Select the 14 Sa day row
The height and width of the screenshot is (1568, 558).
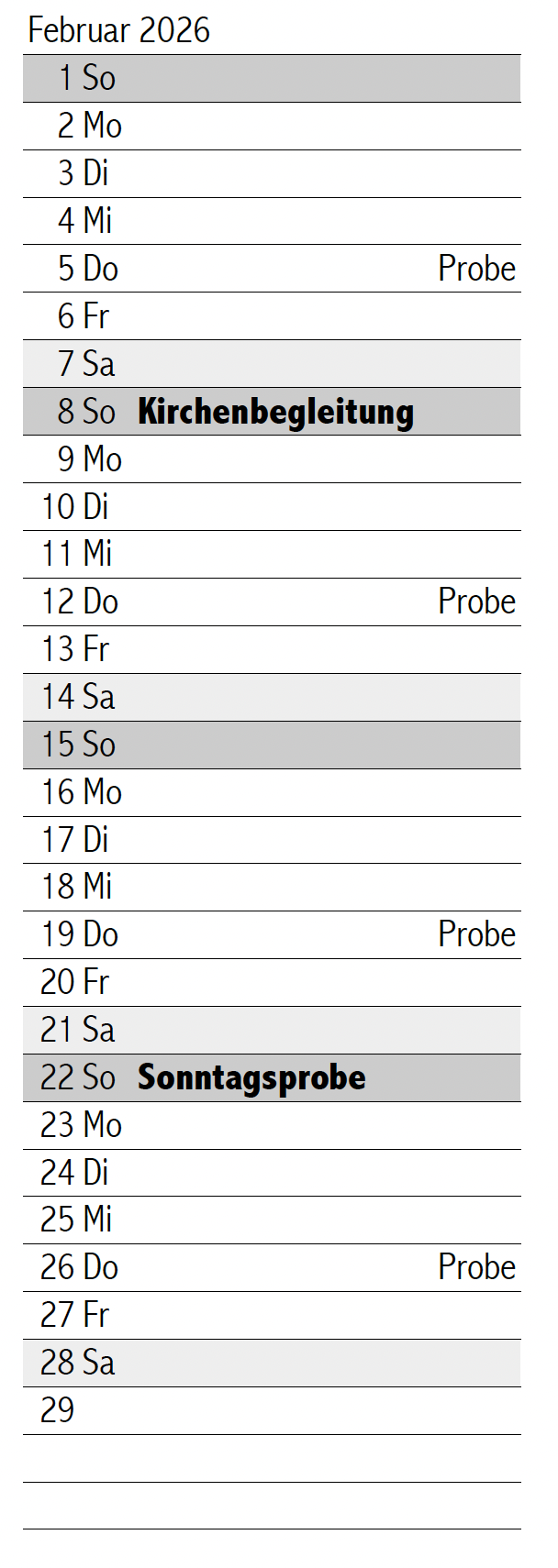click(x=272, y=697)
